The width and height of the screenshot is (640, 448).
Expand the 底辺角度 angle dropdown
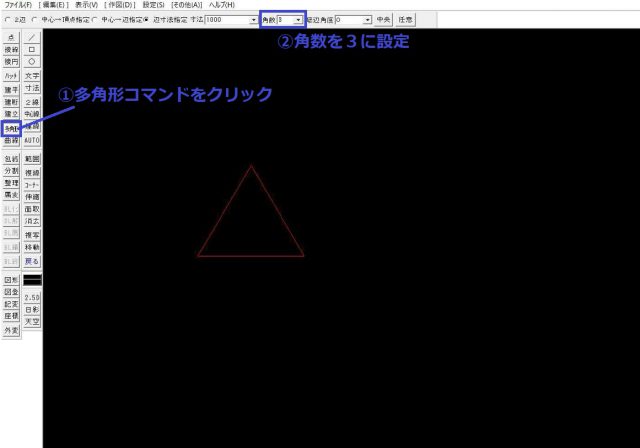click(x=368, y=19)
